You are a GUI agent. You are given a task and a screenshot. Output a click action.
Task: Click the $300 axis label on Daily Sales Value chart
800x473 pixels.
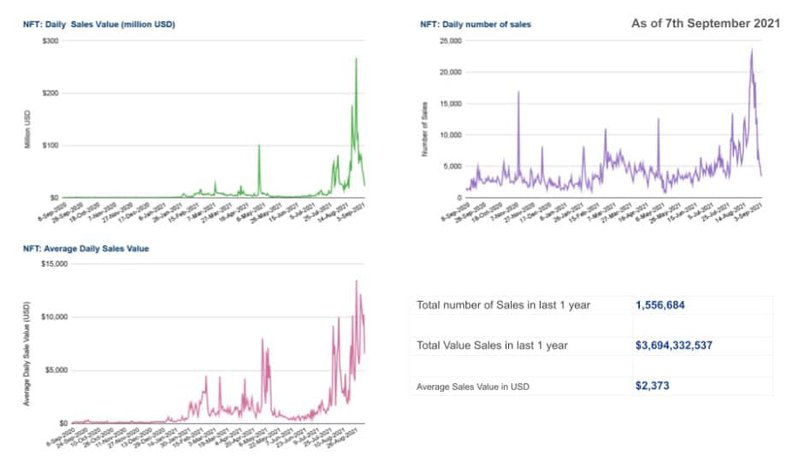[x=51, y=41]
